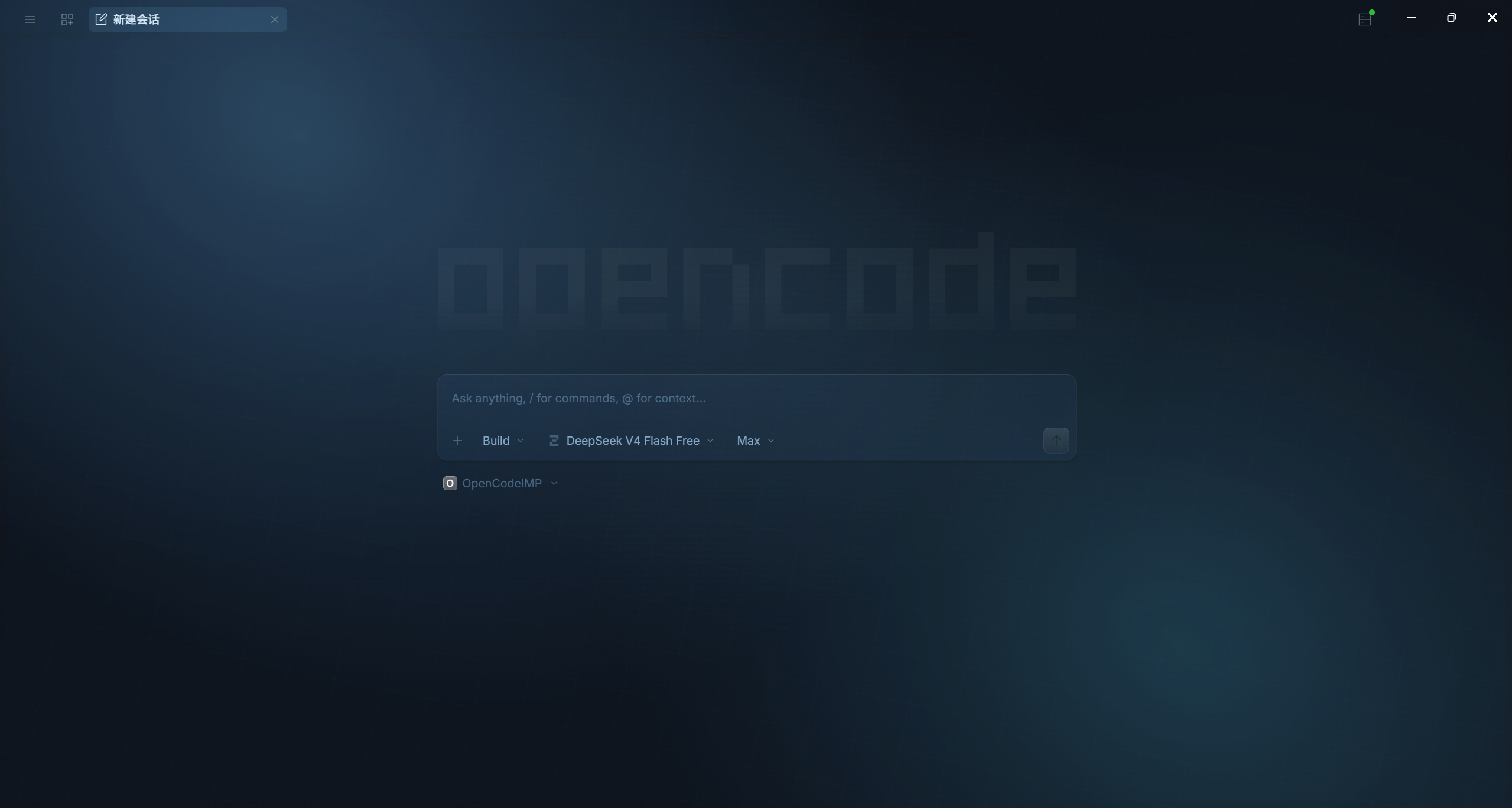Open the Build agent dropdown

point(503,441)
